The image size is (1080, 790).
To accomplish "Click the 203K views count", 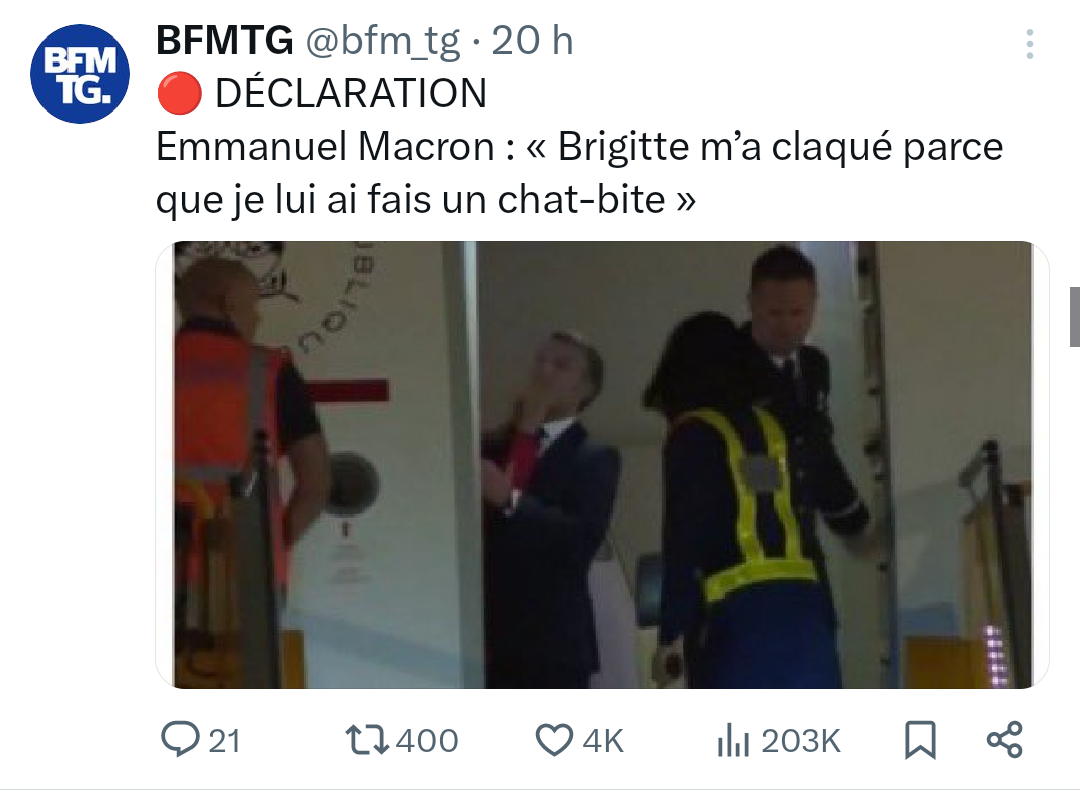I will (x=801, y=741).
